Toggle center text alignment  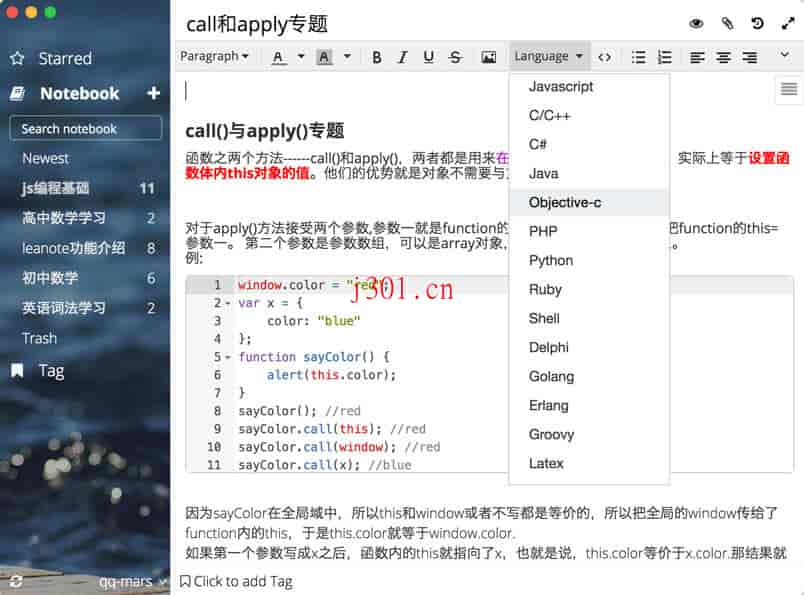[x=722, y=57]
